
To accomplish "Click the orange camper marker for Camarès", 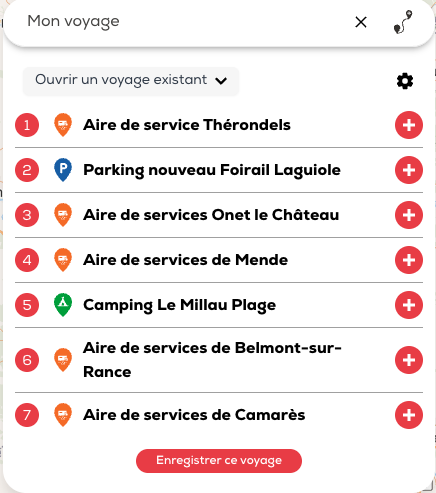I will 63,415.
